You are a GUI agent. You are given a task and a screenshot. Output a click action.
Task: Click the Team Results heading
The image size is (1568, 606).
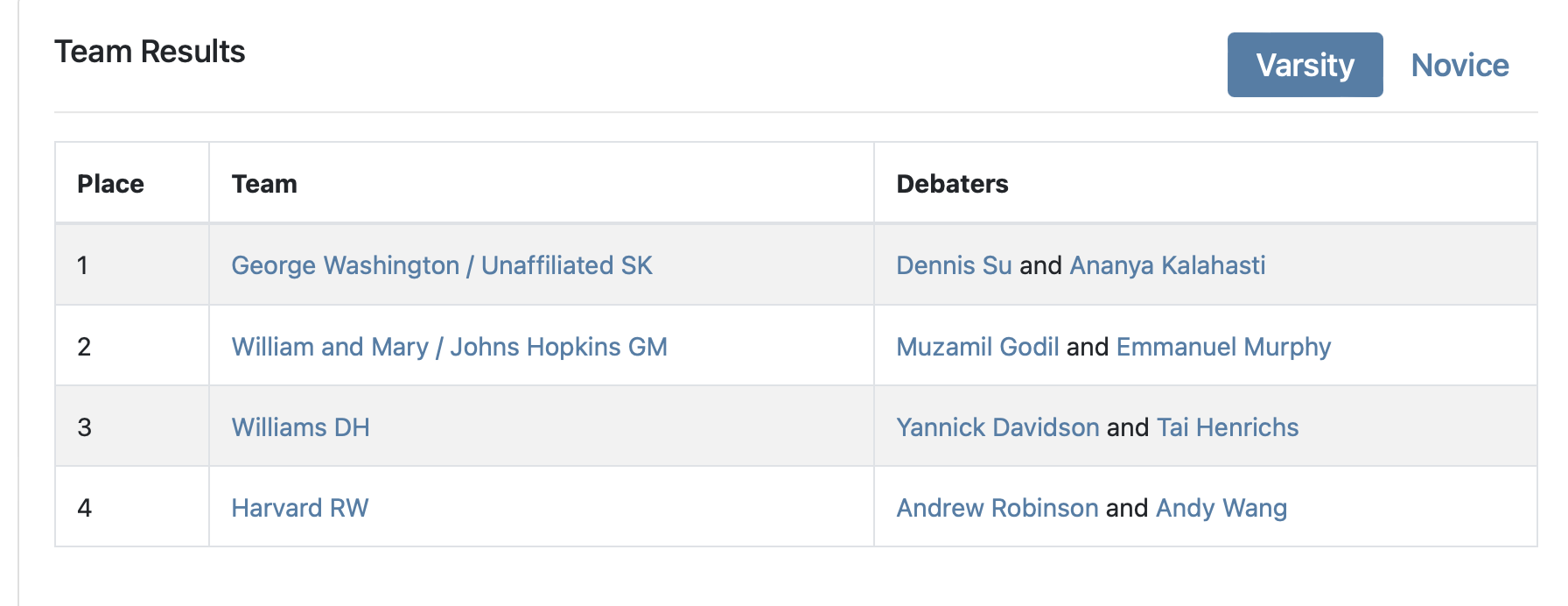pyautogui.click(x=150, y=52)
